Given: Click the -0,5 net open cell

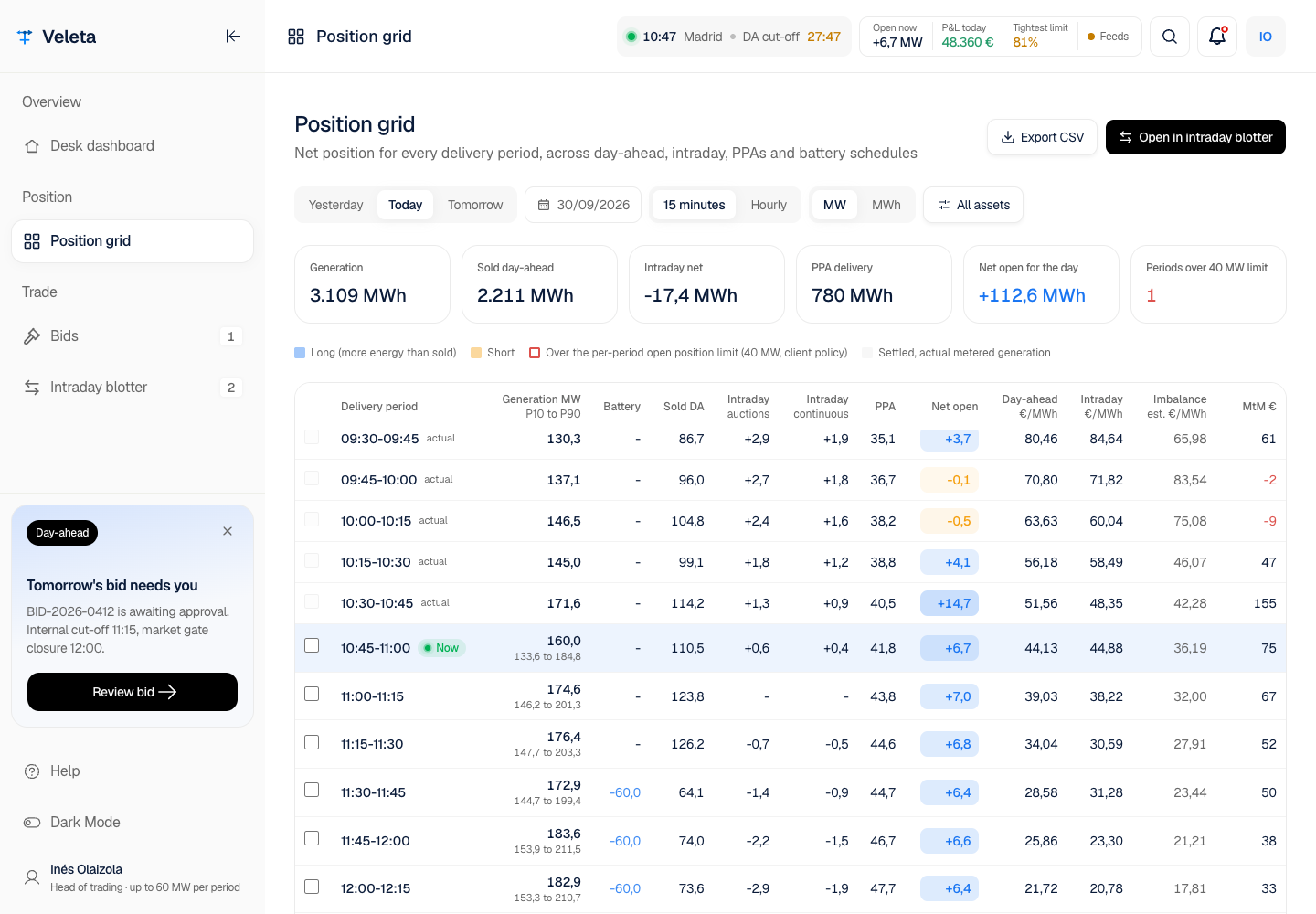Looking at the screenshot, I should tap(950, 521).
